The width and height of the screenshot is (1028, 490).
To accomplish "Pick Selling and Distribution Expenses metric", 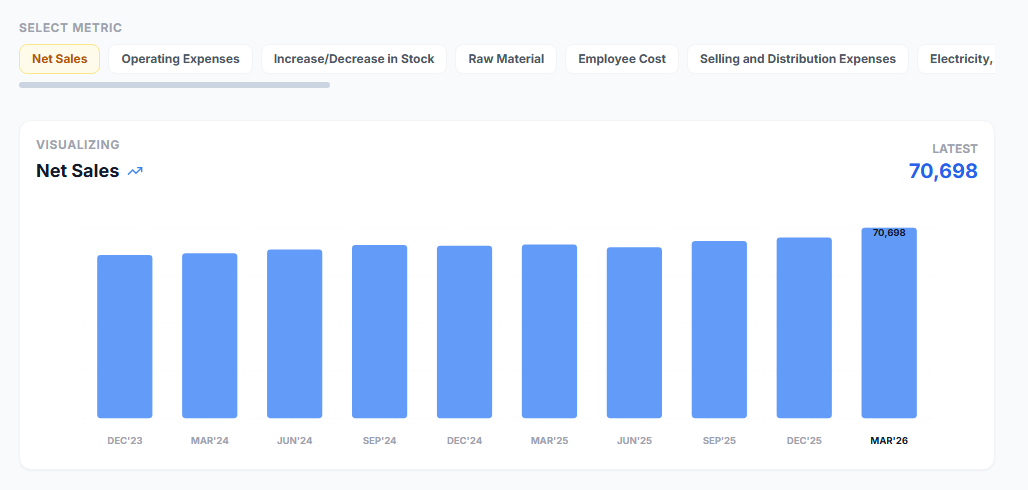I will (798, 59).
